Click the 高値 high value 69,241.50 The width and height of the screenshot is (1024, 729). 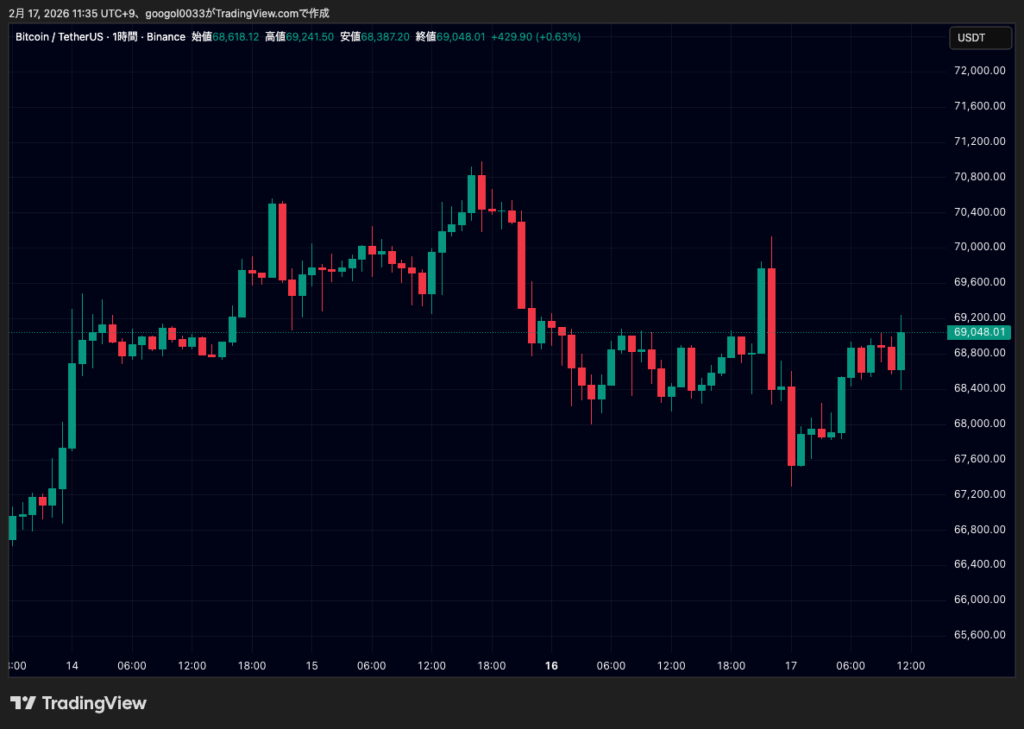(310, 37)
